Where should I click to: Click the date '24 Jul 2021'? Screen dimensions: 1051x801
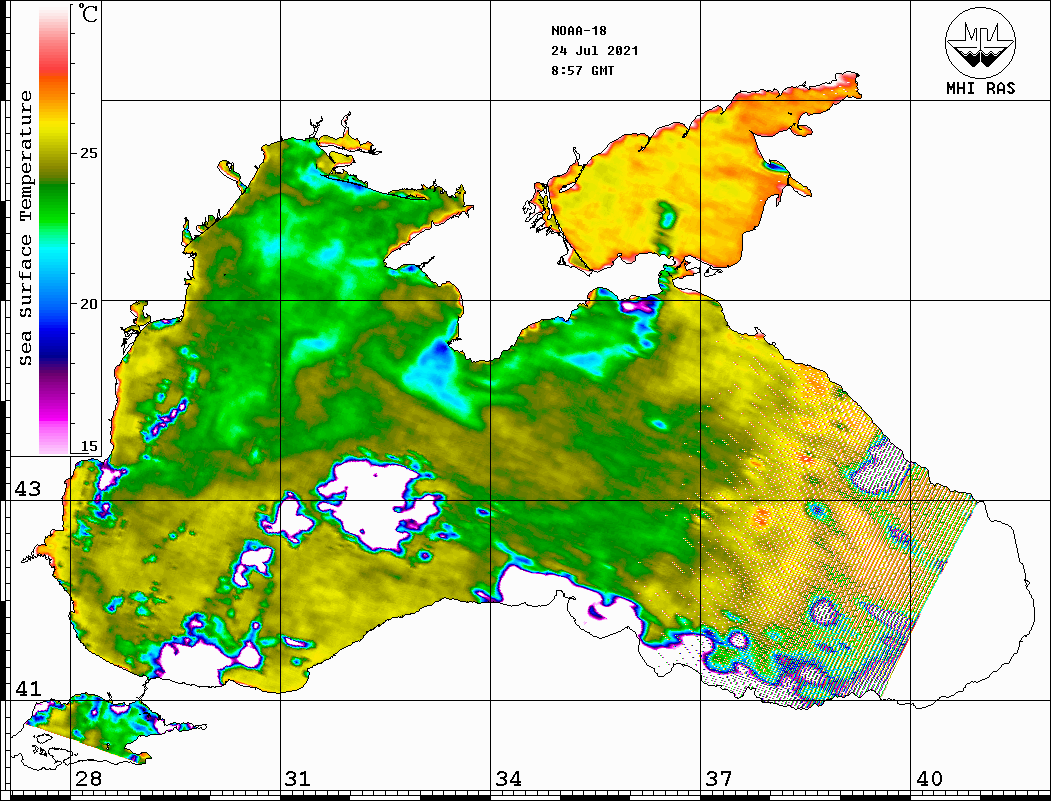595,51
